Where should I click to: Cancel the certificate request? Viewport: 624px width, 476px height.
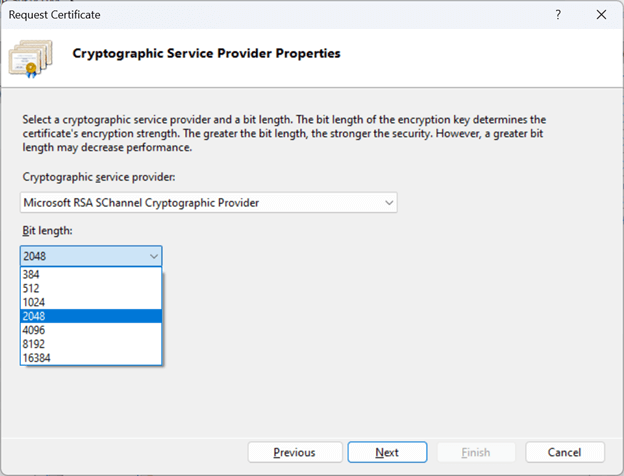pos(565,452)
